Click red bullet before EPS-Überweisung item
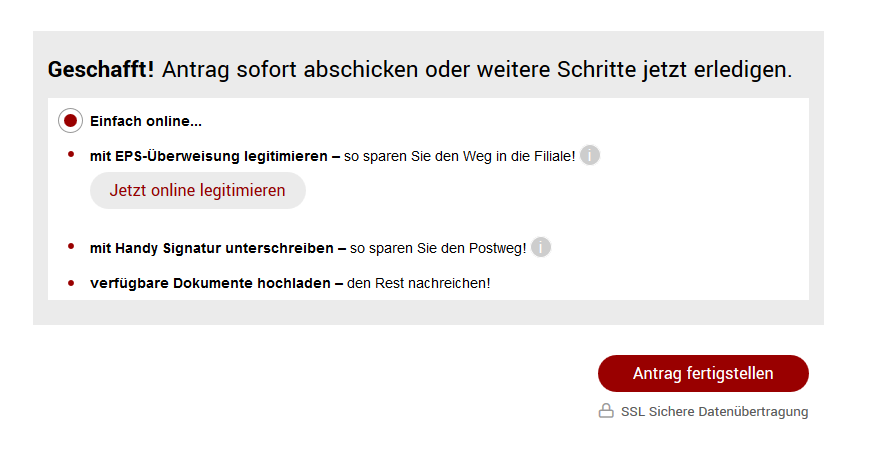The image size is (871, 451). [x=71, y=154]
